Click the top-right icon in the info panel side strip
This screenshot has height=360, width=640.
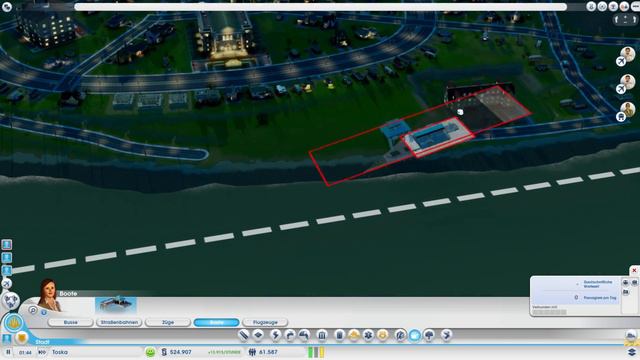[634, 282]
